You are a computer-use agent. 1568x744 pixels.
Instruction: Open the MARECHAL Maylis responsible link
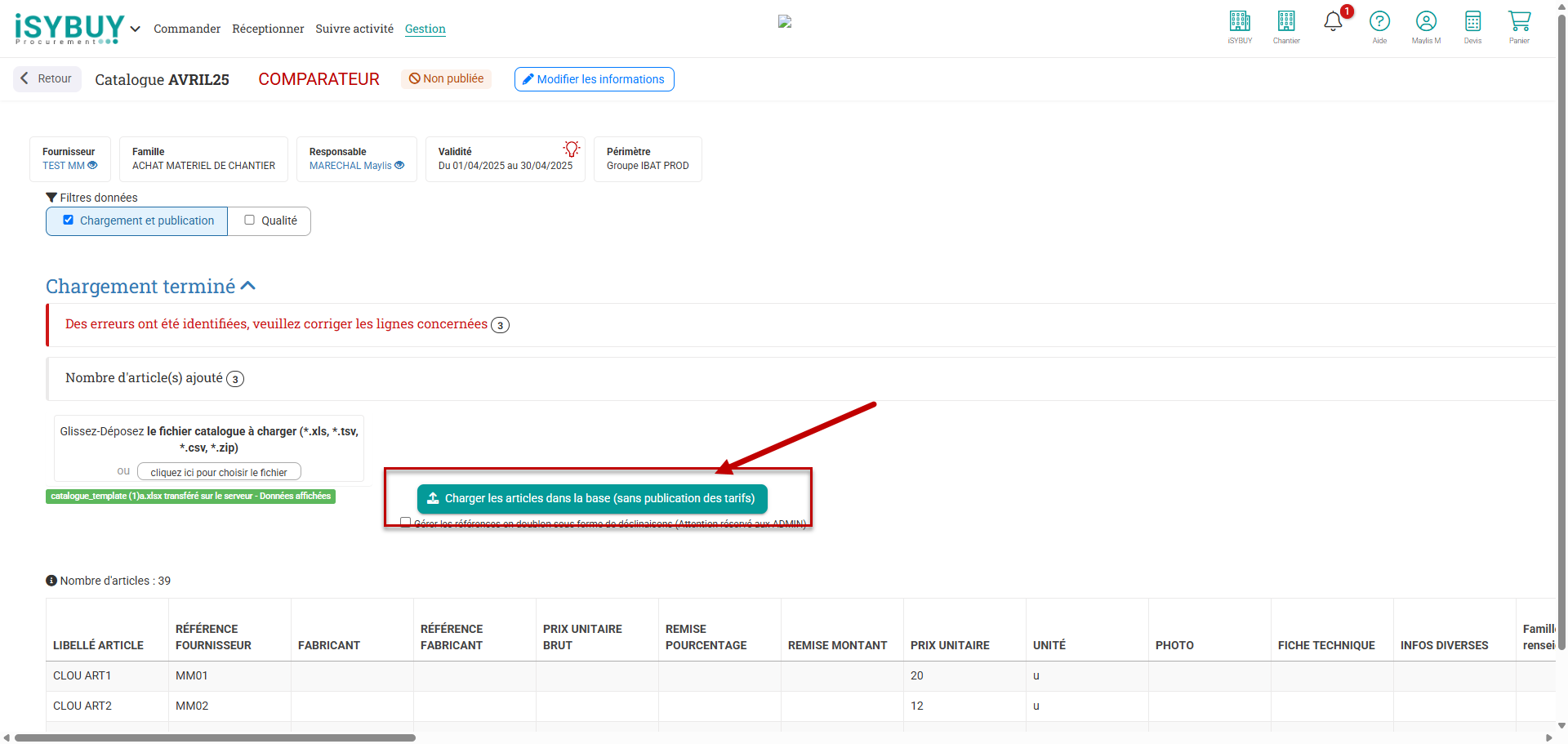(350, 166)
